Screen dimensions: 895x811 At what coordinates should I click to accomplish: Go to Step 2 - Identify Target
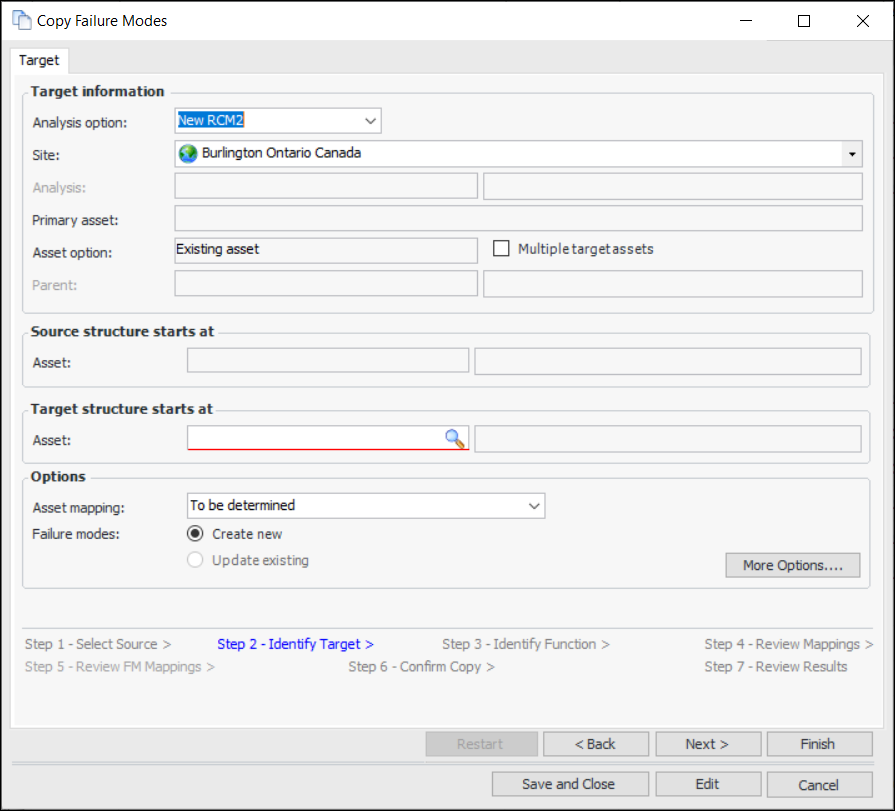[295, 645]
